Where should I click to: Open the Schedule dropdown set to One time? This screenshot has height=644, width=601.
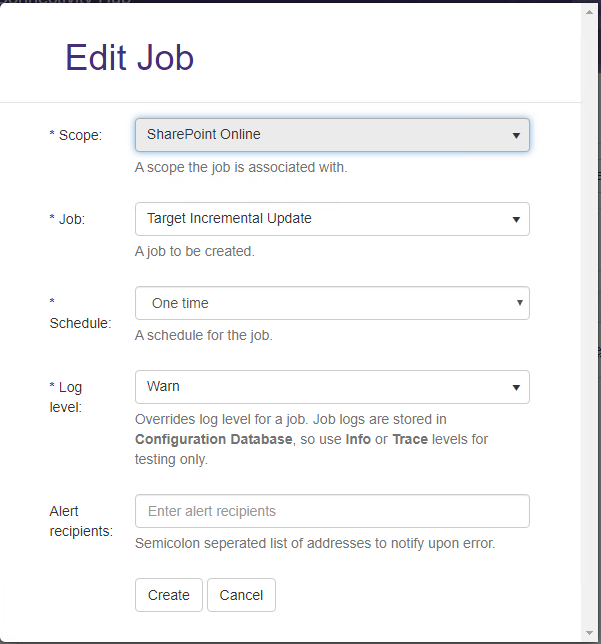click(331, 303)
